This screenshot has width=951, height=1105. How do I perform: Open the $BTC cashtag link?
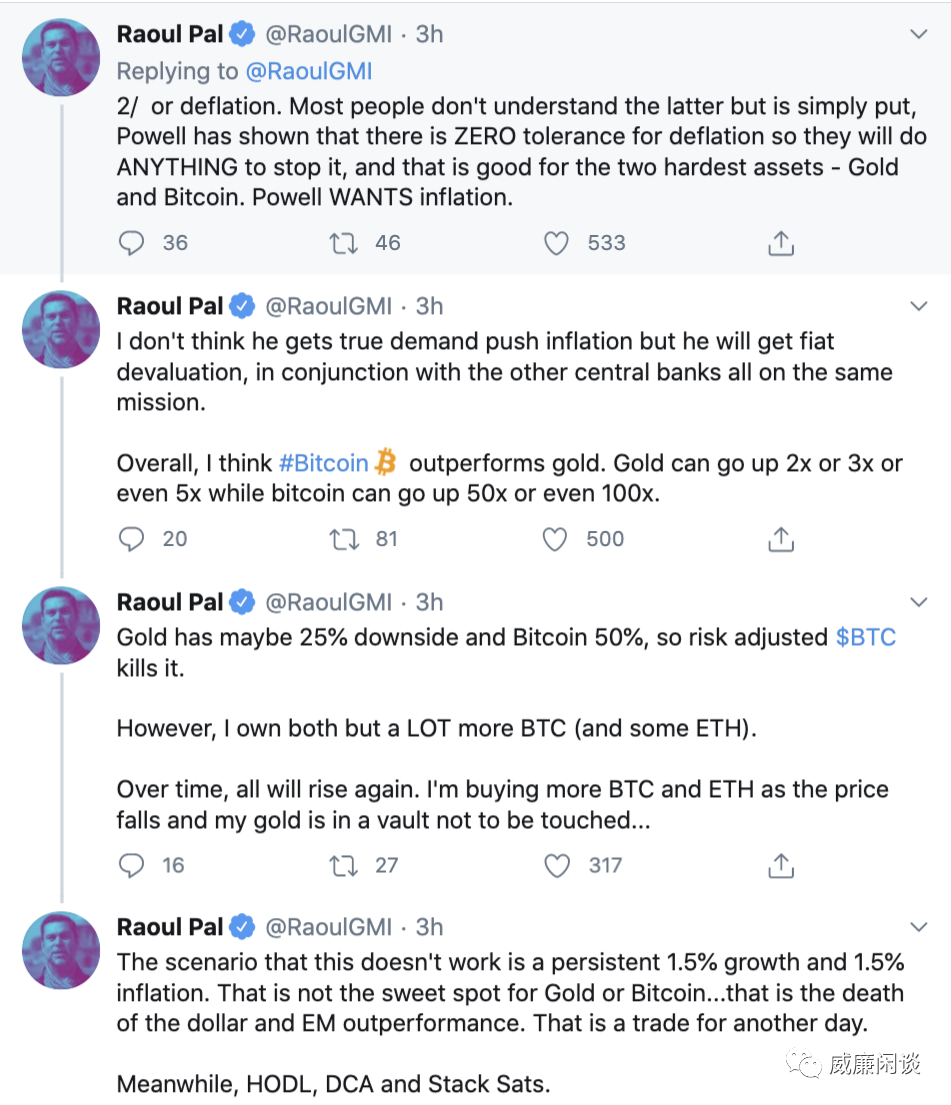pos(866,637)
